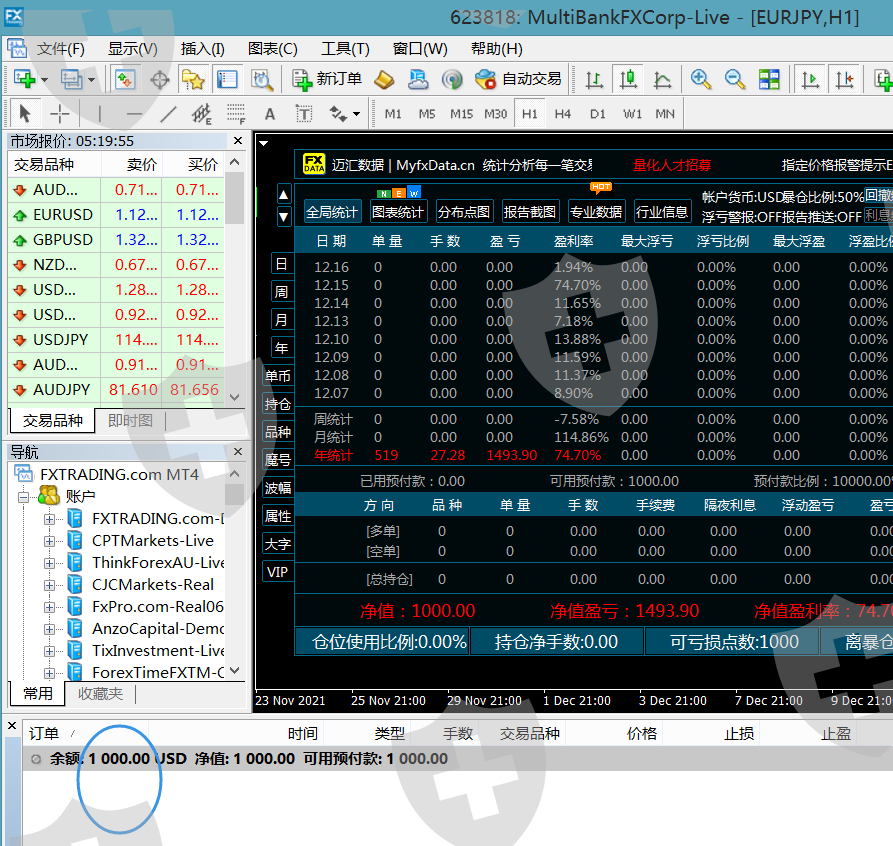Switch timeframe to D1
This screenshot has height=846, width=893.
(x=597, y=114)
